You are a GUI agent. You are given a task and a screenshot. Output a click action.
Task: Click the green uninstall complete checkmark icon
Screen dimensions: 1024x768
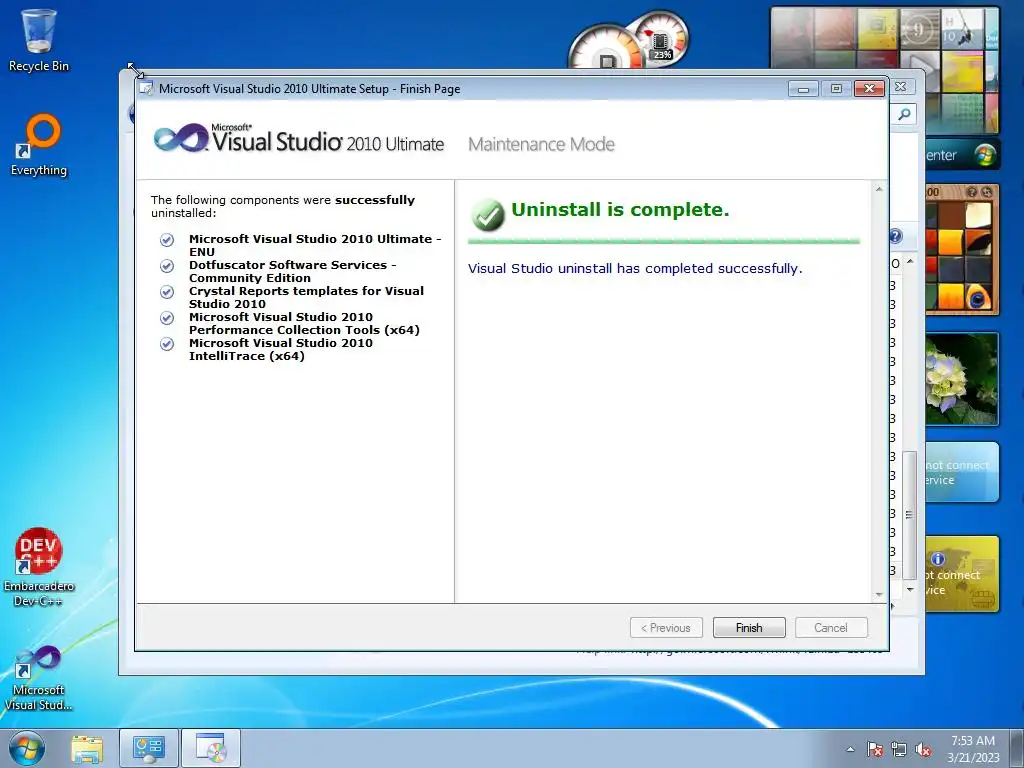pyautogui.click(x=488, y=215)
